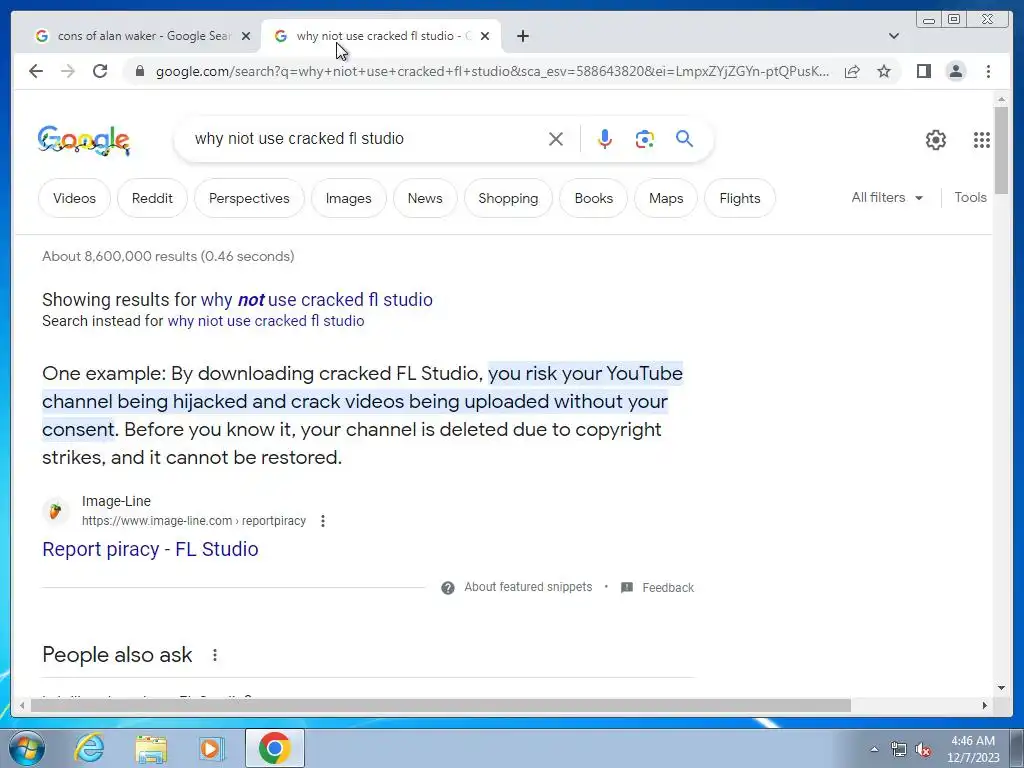
Task: Click the Chrome address bar URL
Action: pyautogui.click(x=493, y=71)
